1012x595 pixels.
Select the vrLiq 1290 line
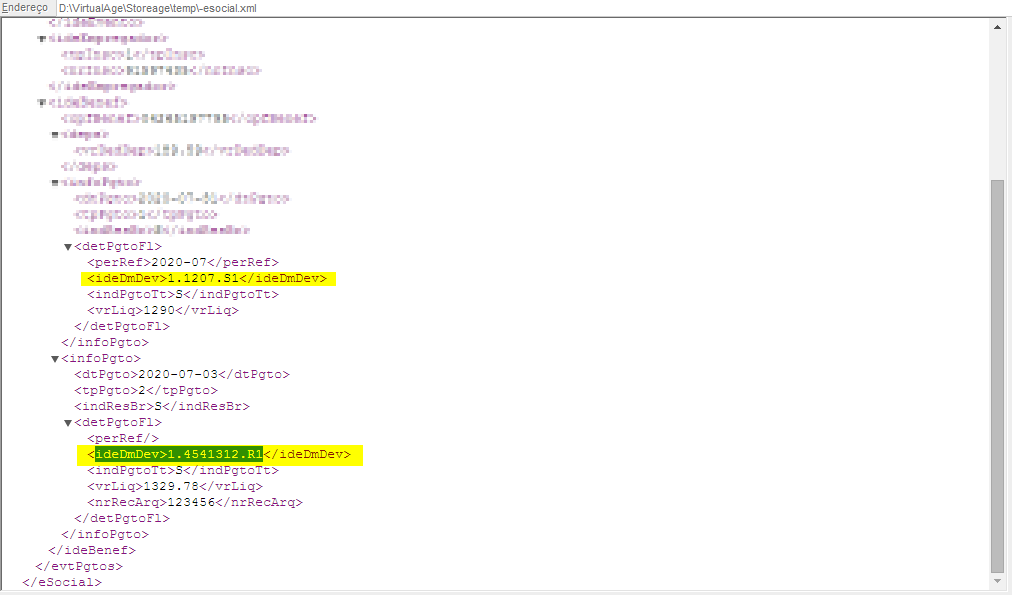163,310
